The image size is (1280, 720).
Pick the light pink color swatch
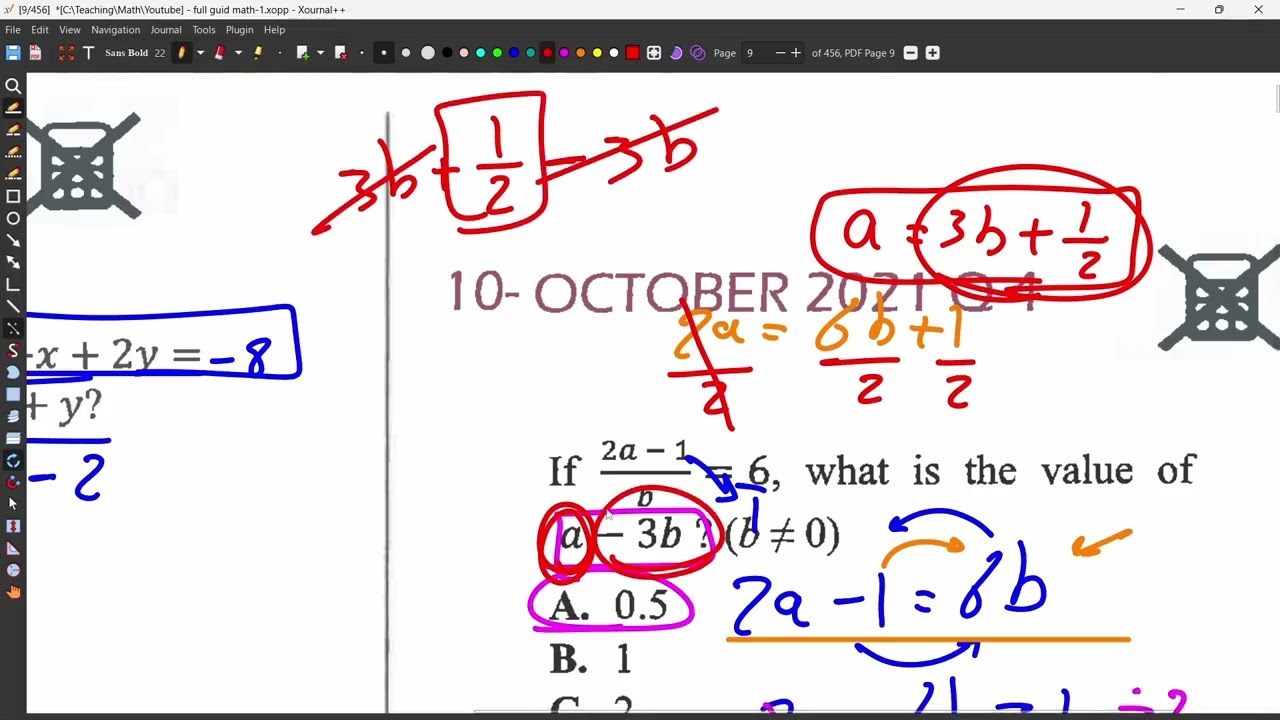(x=464, y=53)
